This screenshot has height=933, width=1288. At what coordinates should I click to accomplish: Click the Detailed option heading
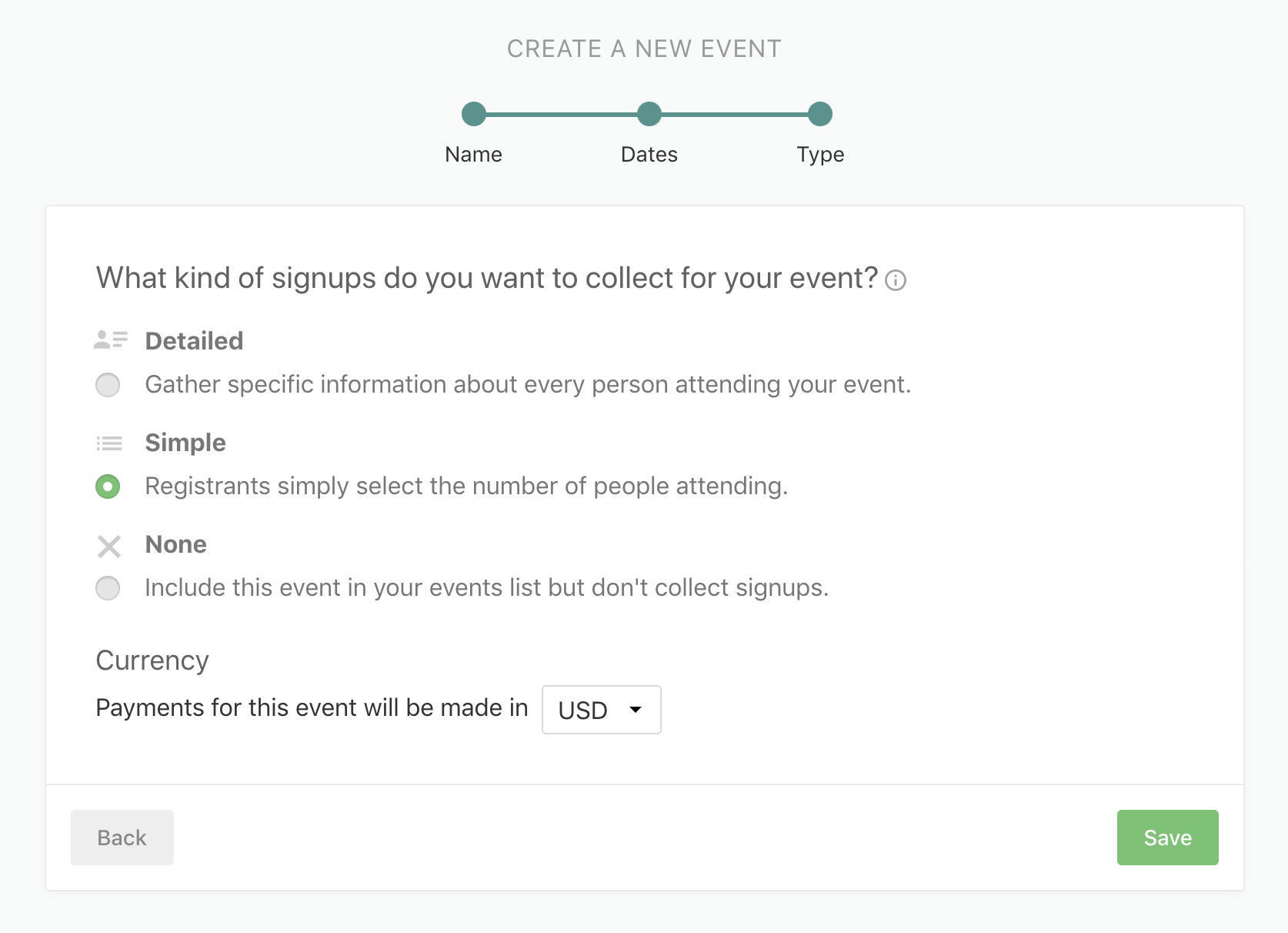pyautogui.click(x=194, y=341)
